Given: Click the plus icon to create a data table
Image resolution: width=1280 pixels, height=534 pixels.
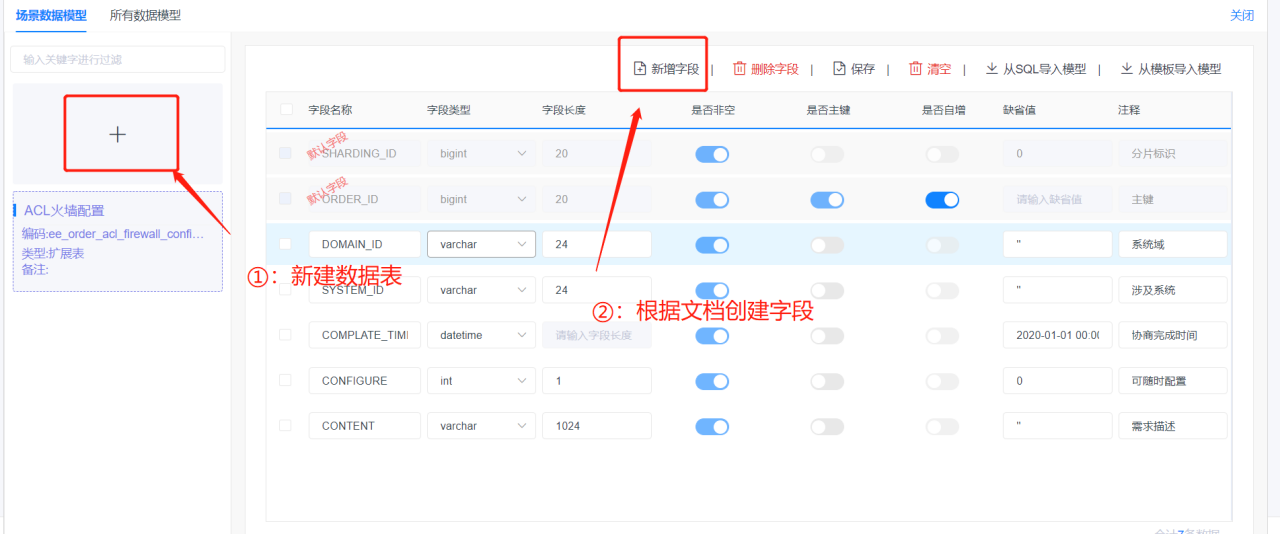Looking at the screenshot, I should coord(117,134).
